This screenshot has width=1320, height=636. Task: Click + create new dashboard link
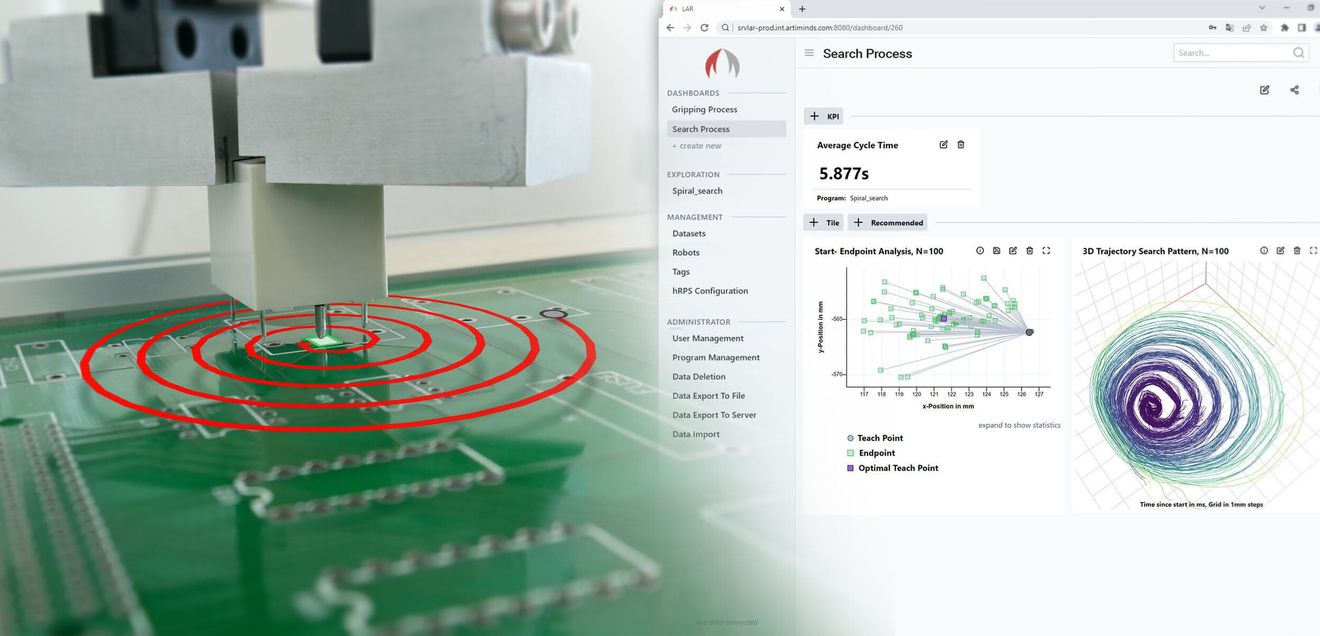pos(697,146)
